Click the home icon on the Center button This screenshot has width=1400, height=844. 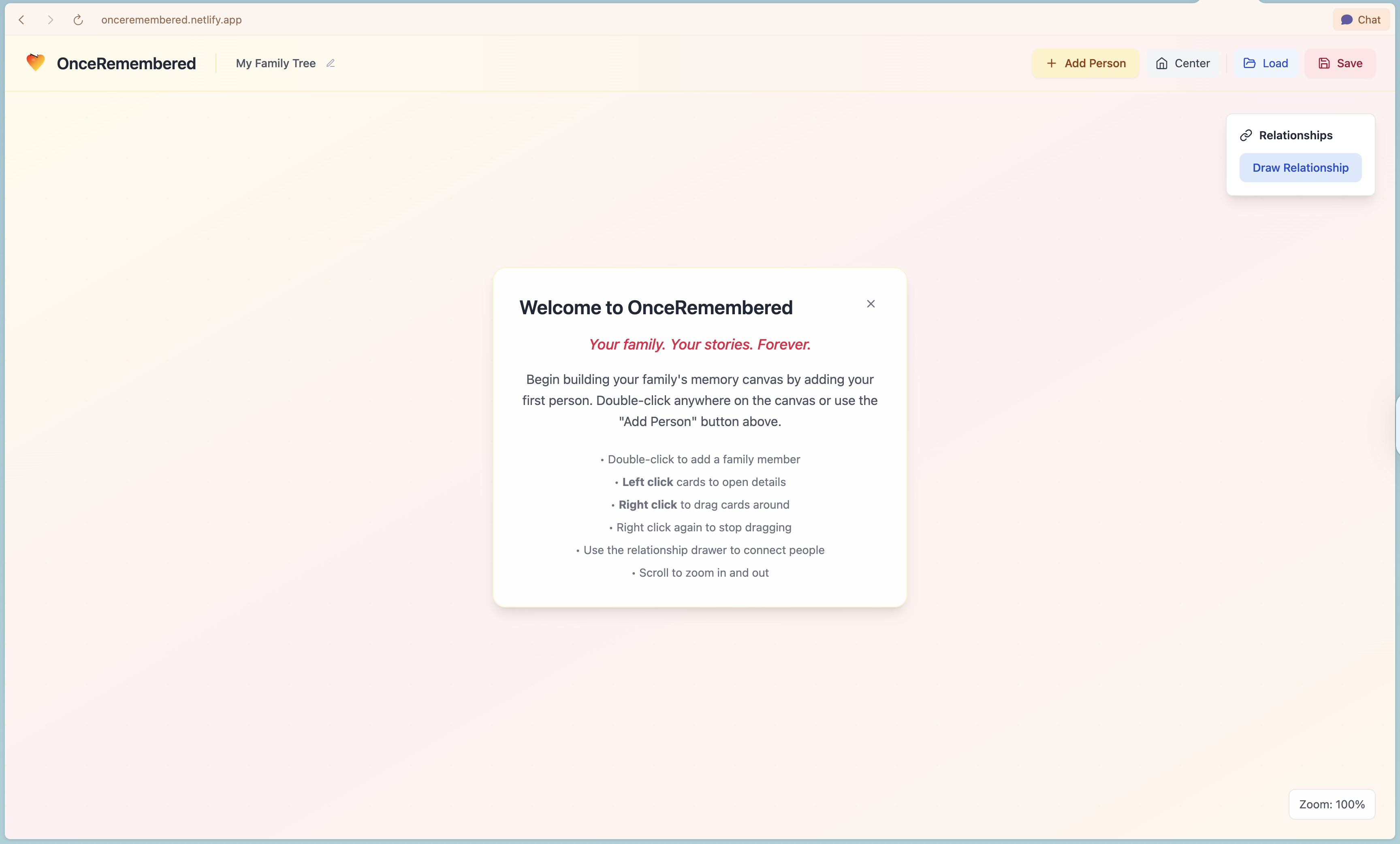pyautogui.click(x=1161, y=63)
